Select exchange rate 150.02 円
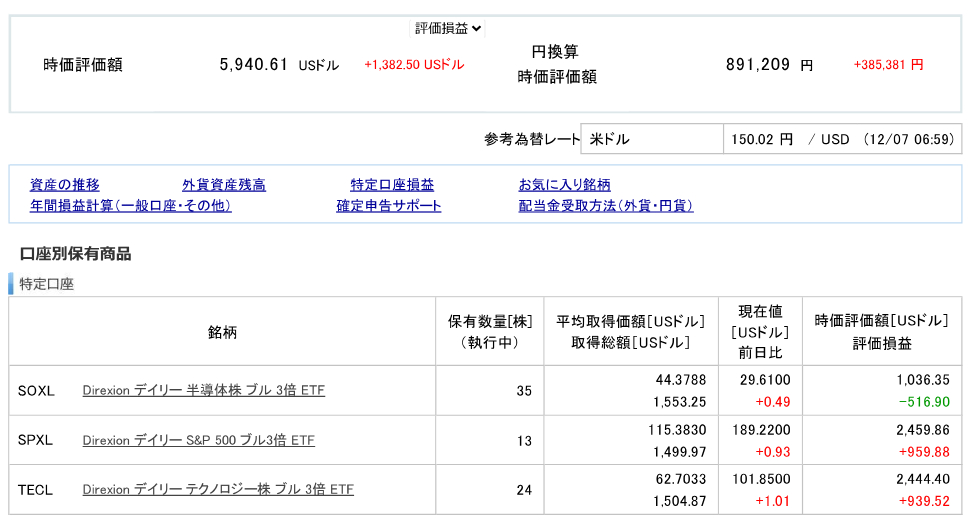The width and height of the screenshot is (974, 527). (762, 139)
